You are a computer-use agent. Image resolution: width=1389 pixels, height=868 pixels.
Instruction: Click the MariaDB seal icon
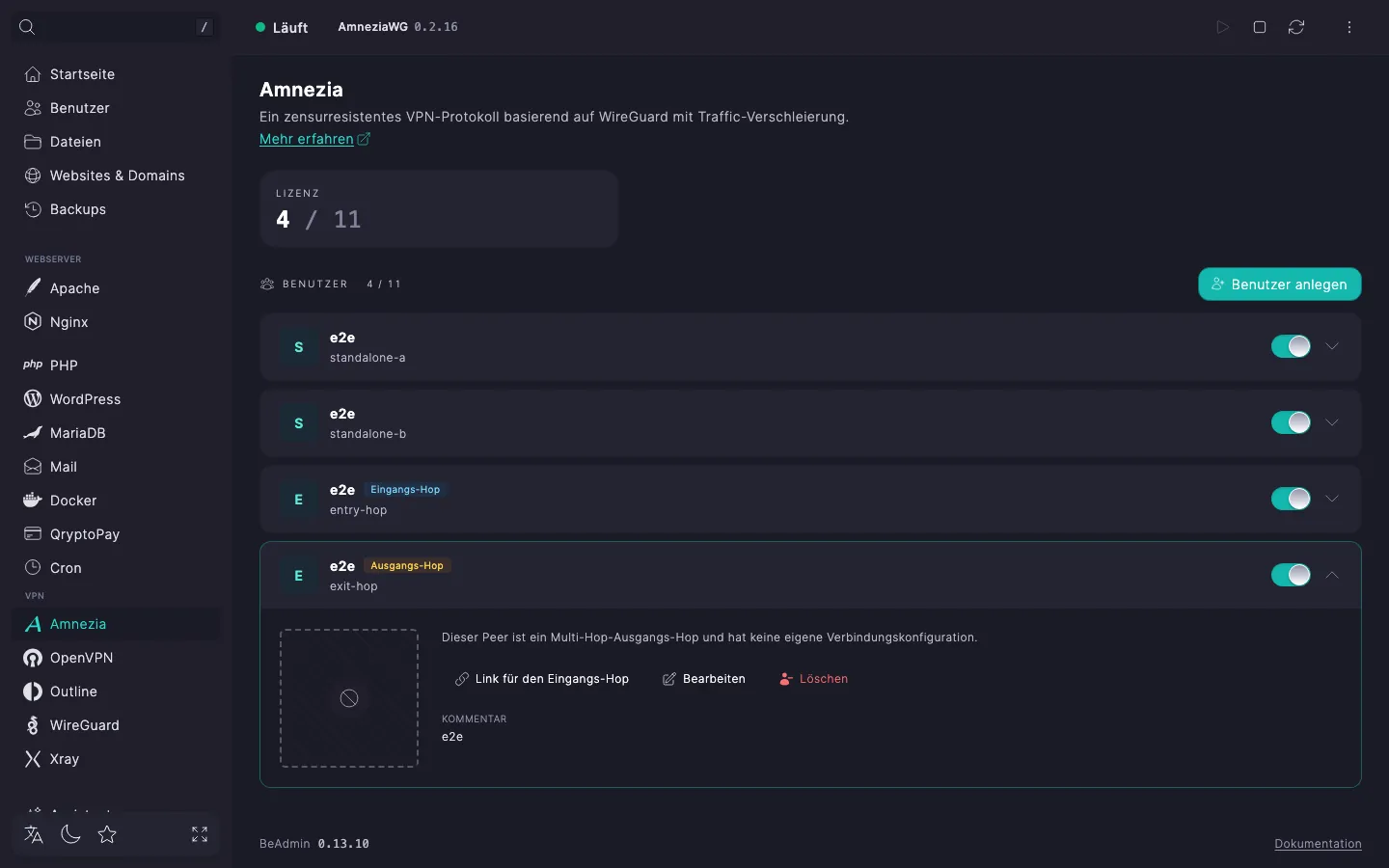point(33,433)
